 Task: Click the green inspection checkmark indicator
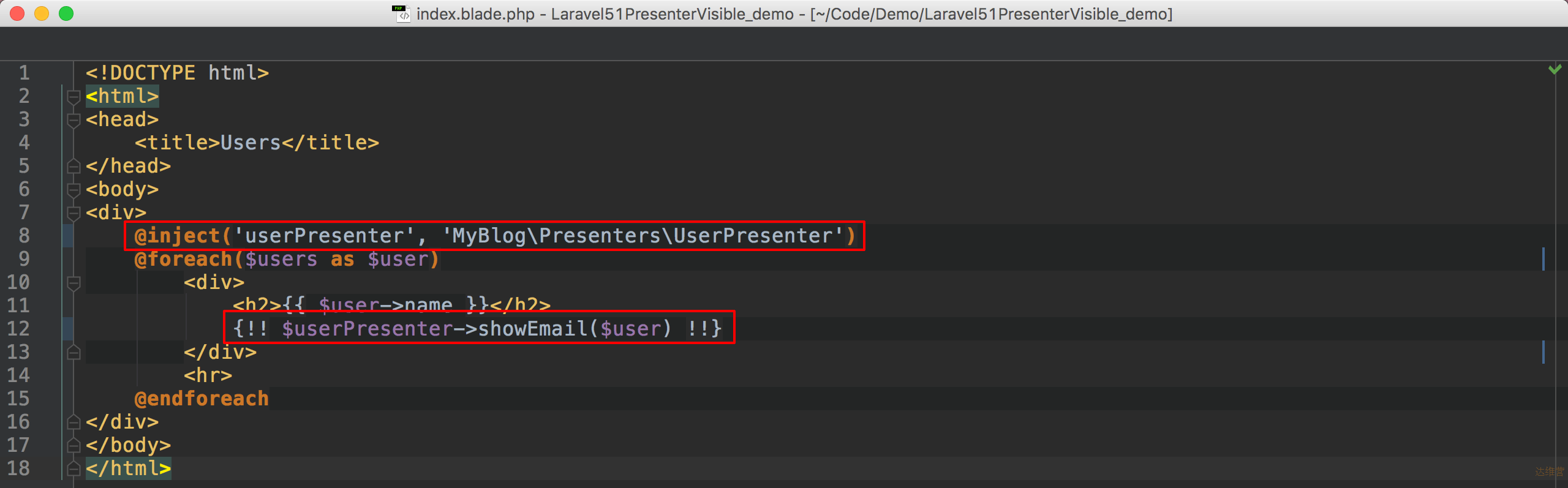1555,69
